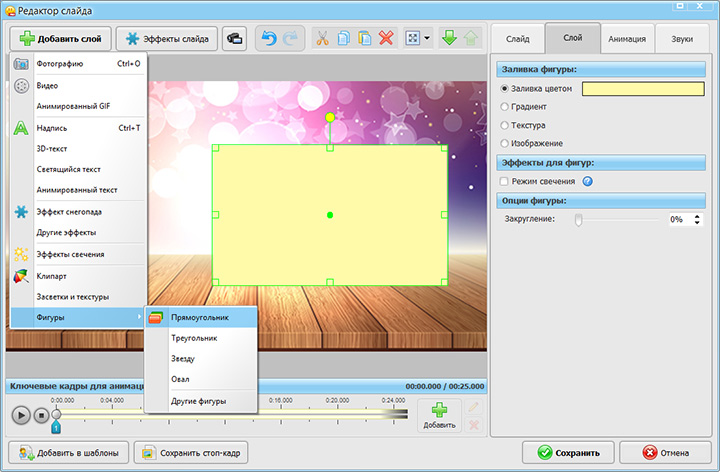Choose the Эффект снегопада menu entry
The image size is (720, 472).
(78, 212)
